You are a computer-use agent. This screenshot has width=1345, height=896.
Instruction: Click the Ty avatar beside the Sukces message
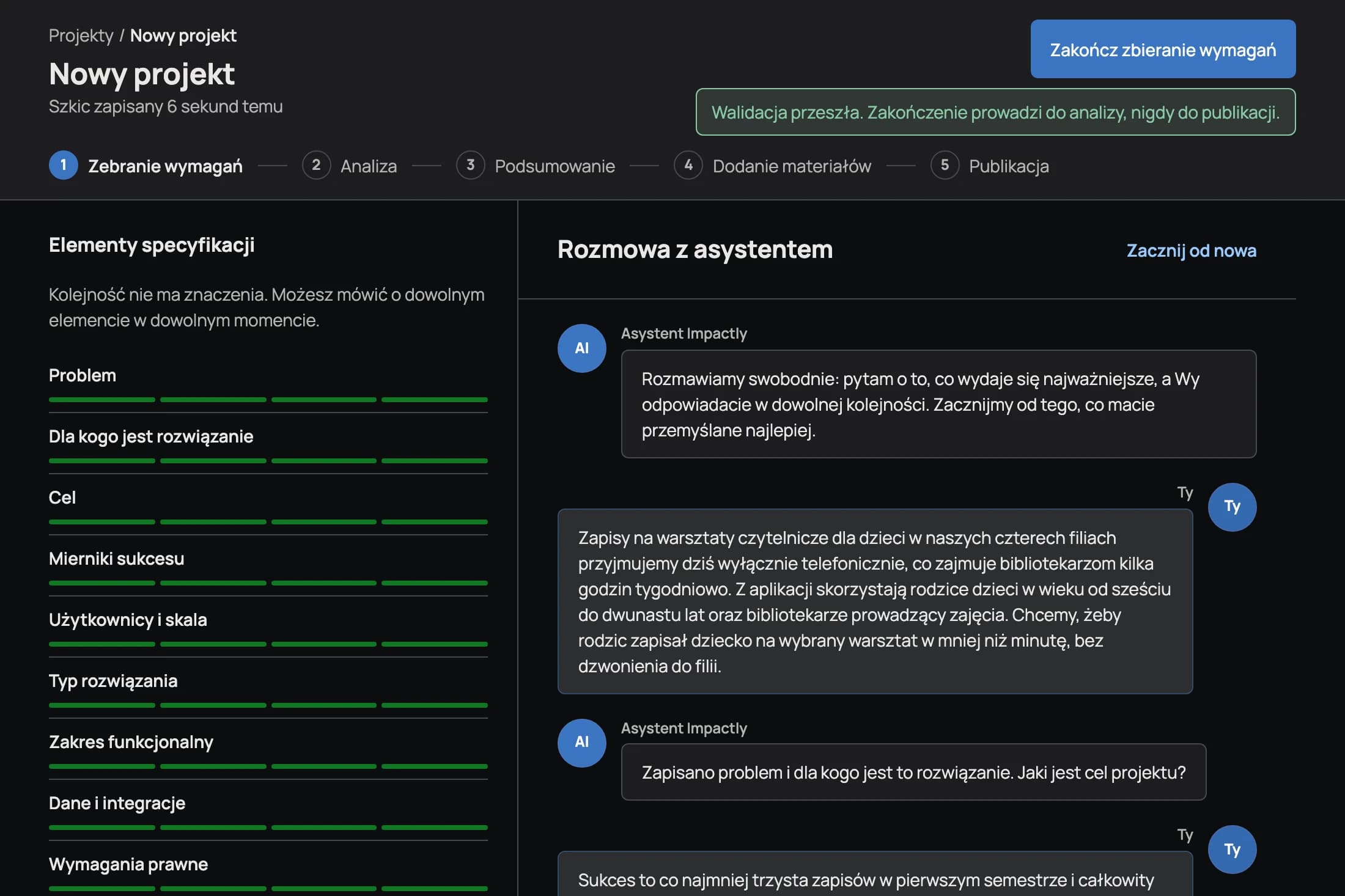(1233, 850)
